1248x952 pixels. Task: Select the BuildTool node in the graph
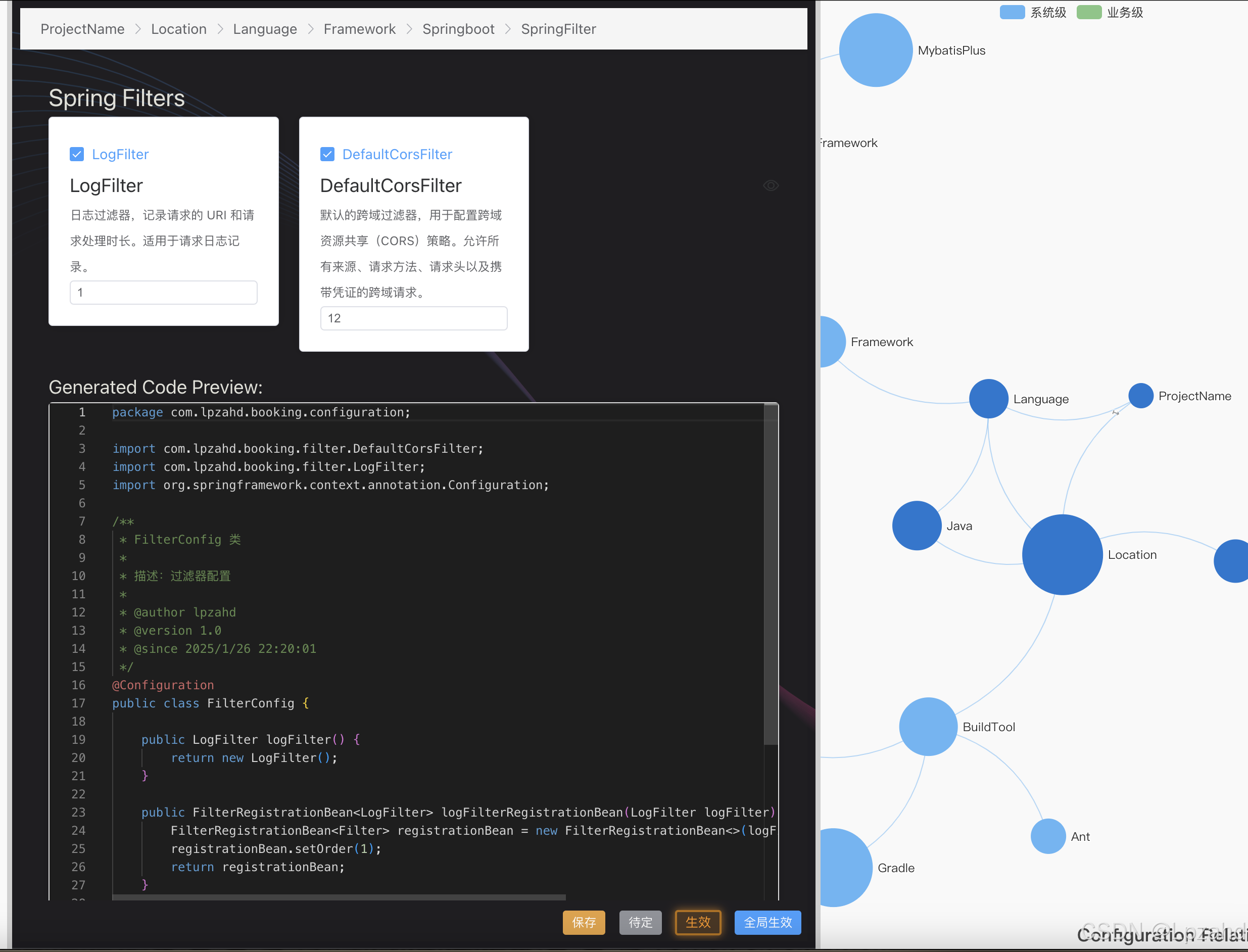927,726
